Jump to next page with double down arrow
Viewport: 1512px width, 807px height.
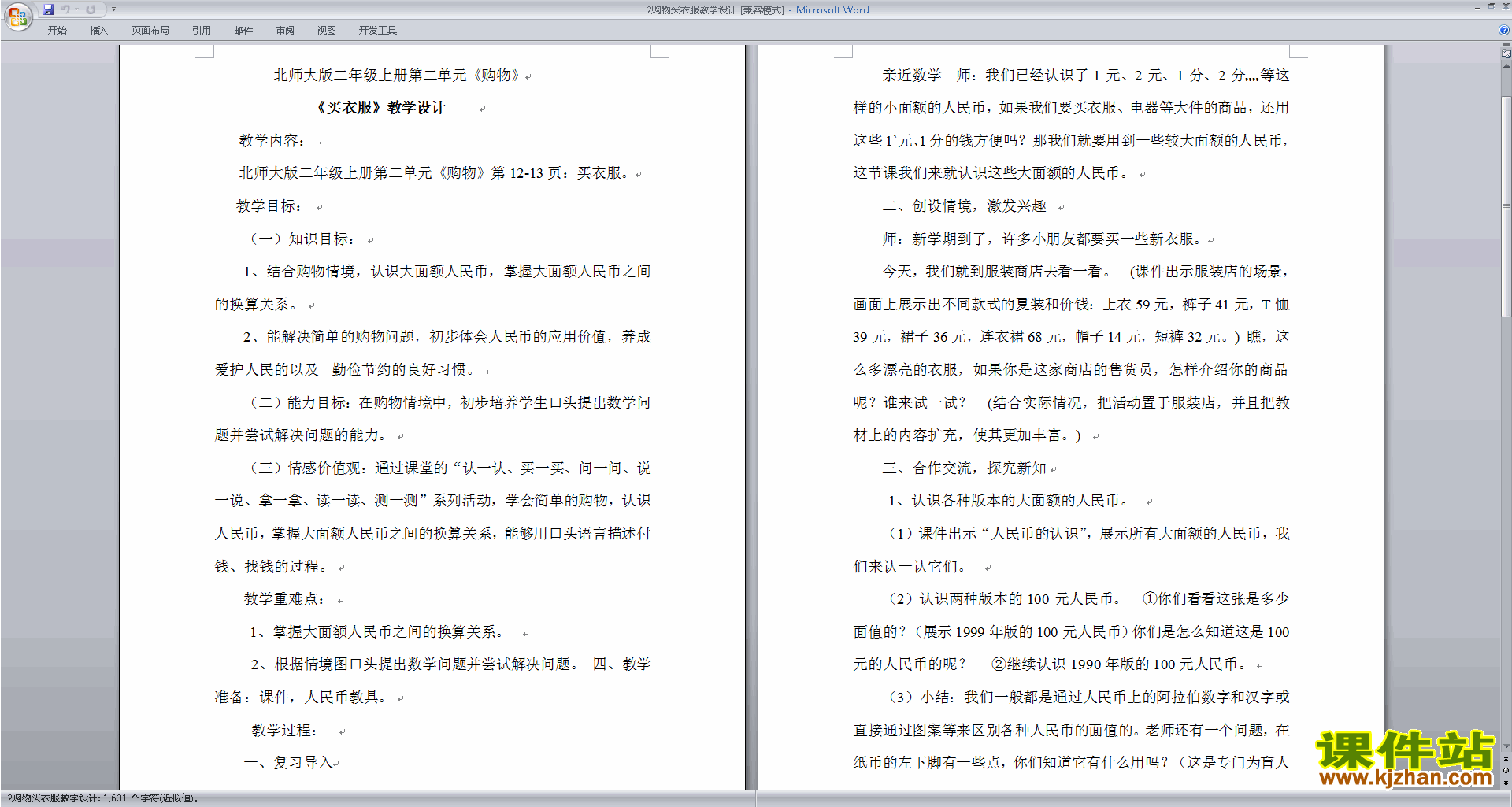1506,783
